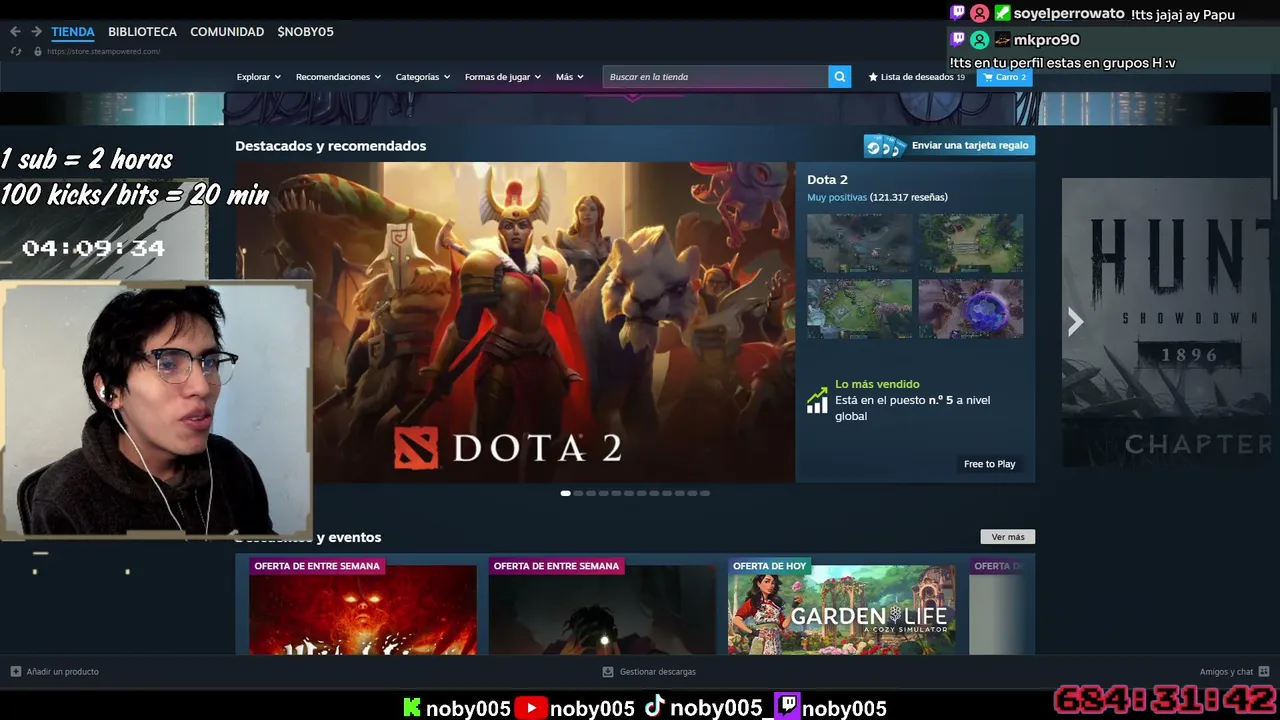Click the best-seller chart icon
This screenshot has height=720, width=1280.
click(x=817, y=400)
